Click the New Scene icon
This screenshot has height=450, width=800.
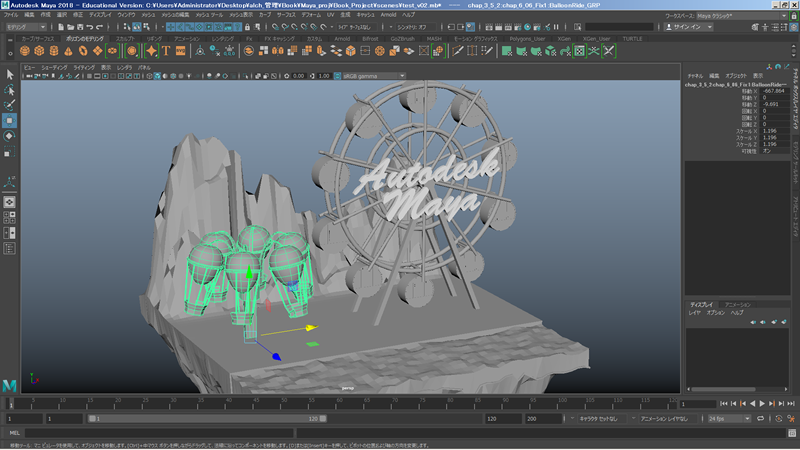61,27
